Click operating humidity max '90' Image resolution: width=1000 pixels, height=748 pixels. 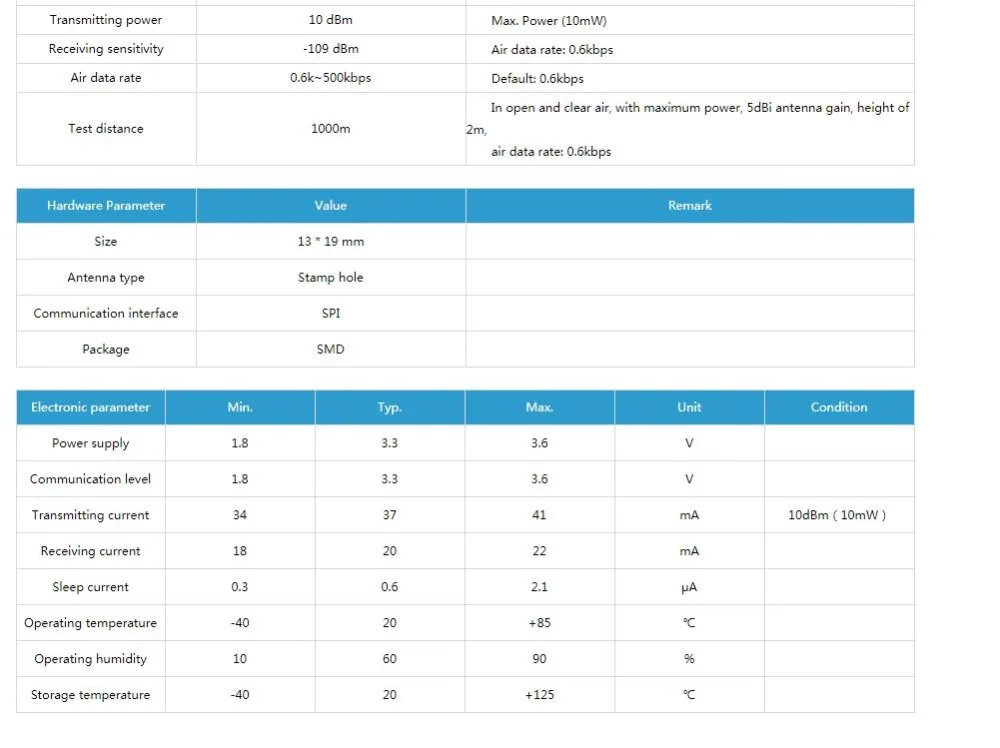pos(540,659)
